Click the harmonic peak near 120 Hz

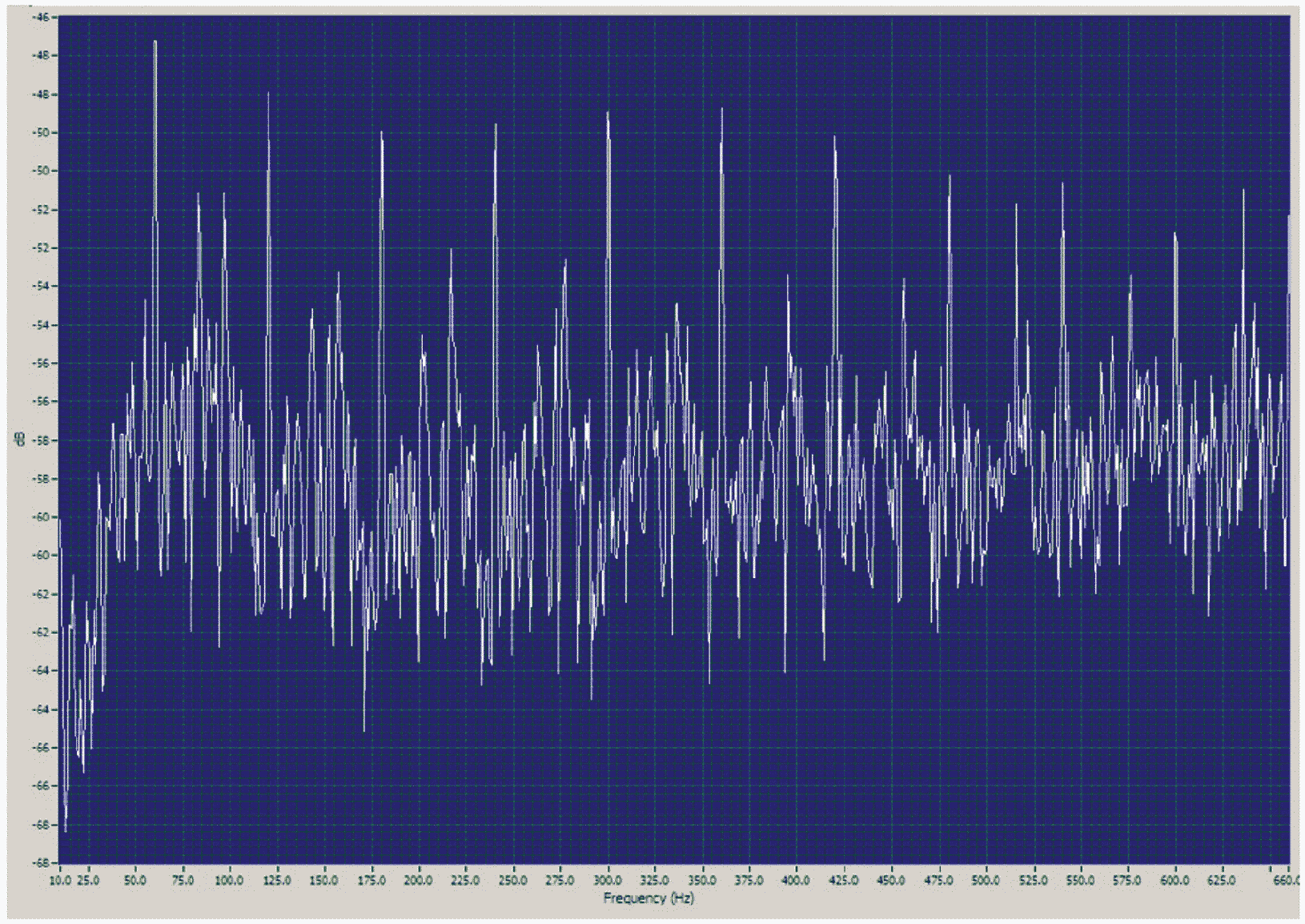(268, 96)
